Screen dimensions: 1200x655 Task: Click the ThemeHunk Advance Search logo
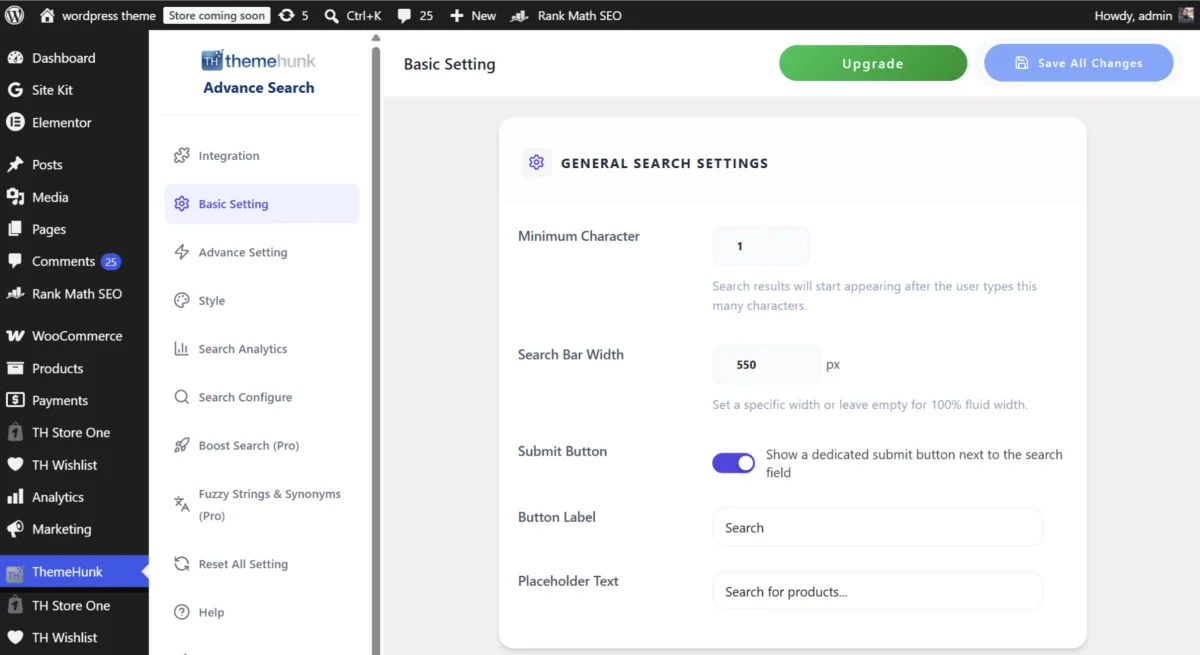point(259,73)
